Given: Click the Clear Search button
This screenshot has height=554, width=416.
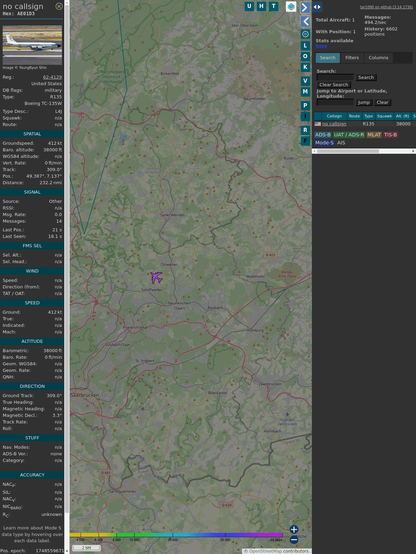Looking at the screenshot, I should point(334,85).
